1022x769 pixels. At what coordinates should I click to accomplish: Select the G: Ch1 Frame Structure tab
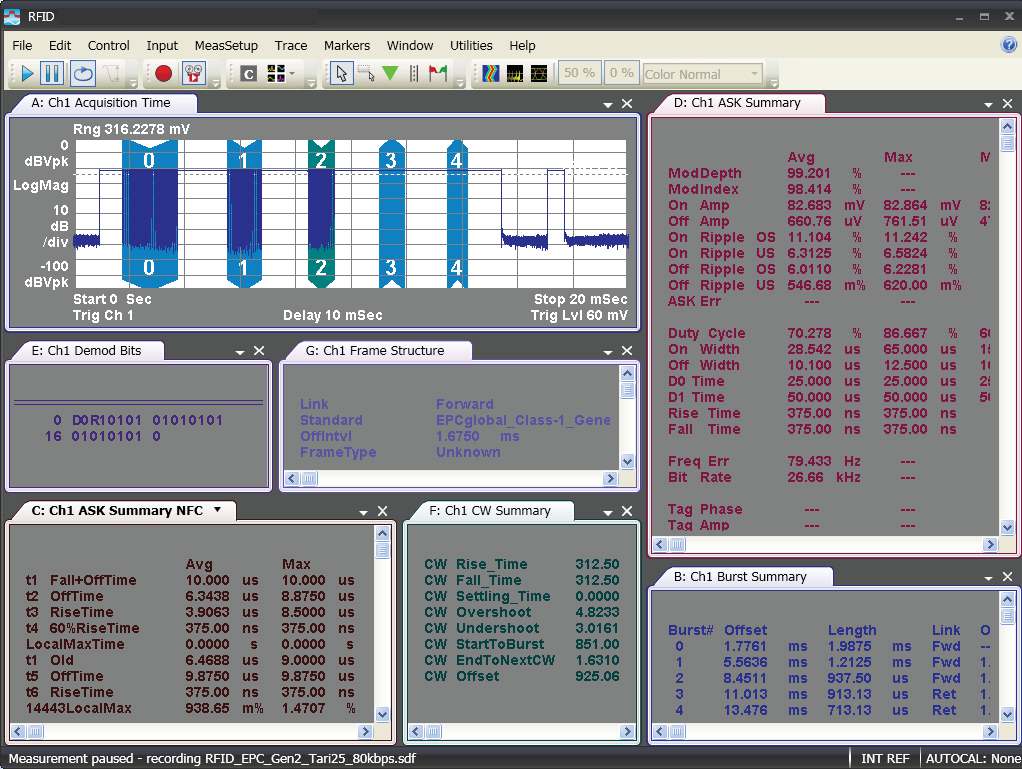[x=374, y=350]
